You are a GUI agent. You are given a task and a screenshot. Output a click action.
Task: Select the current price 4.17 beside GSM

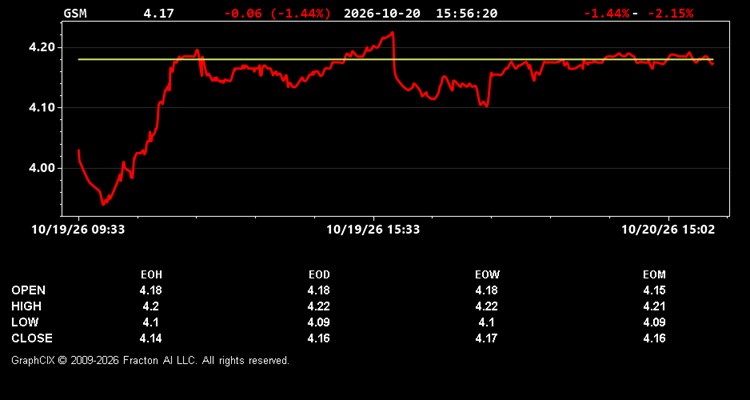point(159,13)
